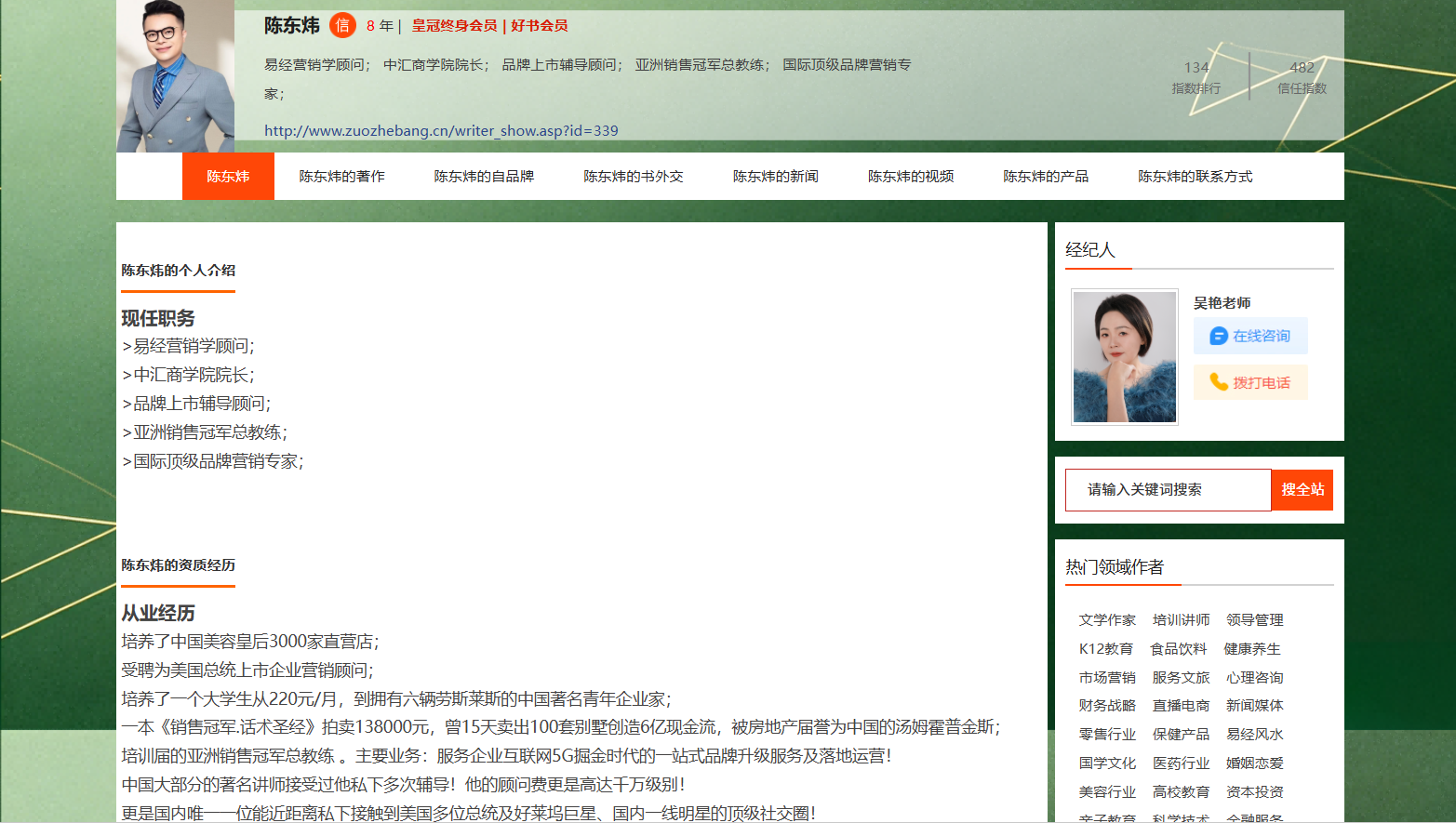Click the 在线咨询 chat bubble icon
This screenshot has width=1456, height=823.
click(x=1219, y=336)
